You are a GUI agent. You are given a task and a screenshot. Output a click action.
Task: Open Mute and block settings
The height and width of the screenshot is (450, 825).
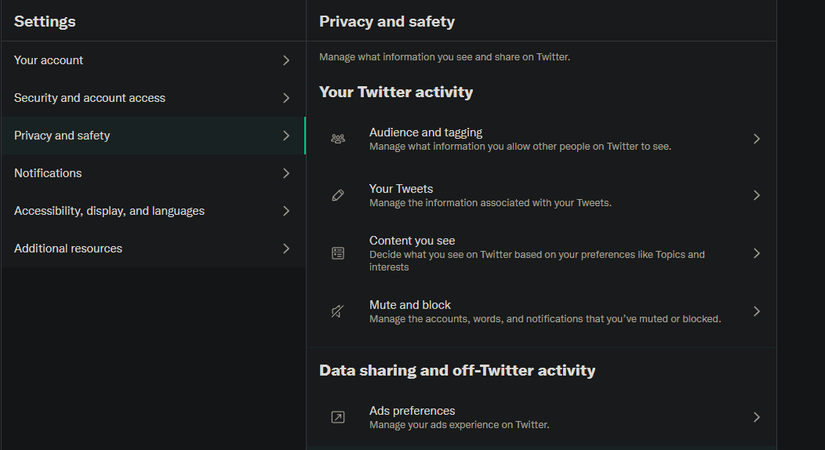tap(541, 312)
